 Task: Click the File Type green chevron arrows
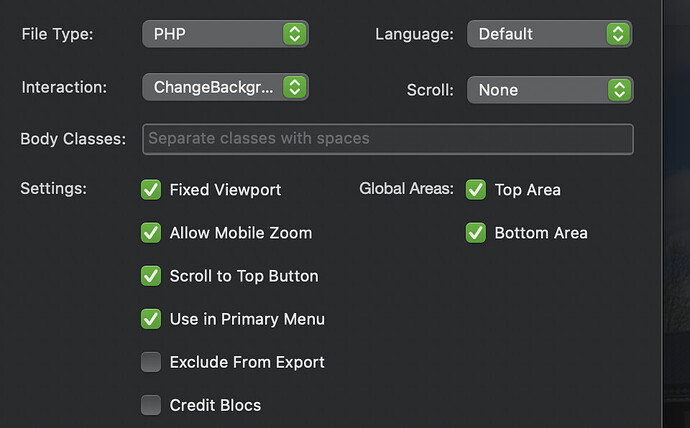[x=294, y=34]
